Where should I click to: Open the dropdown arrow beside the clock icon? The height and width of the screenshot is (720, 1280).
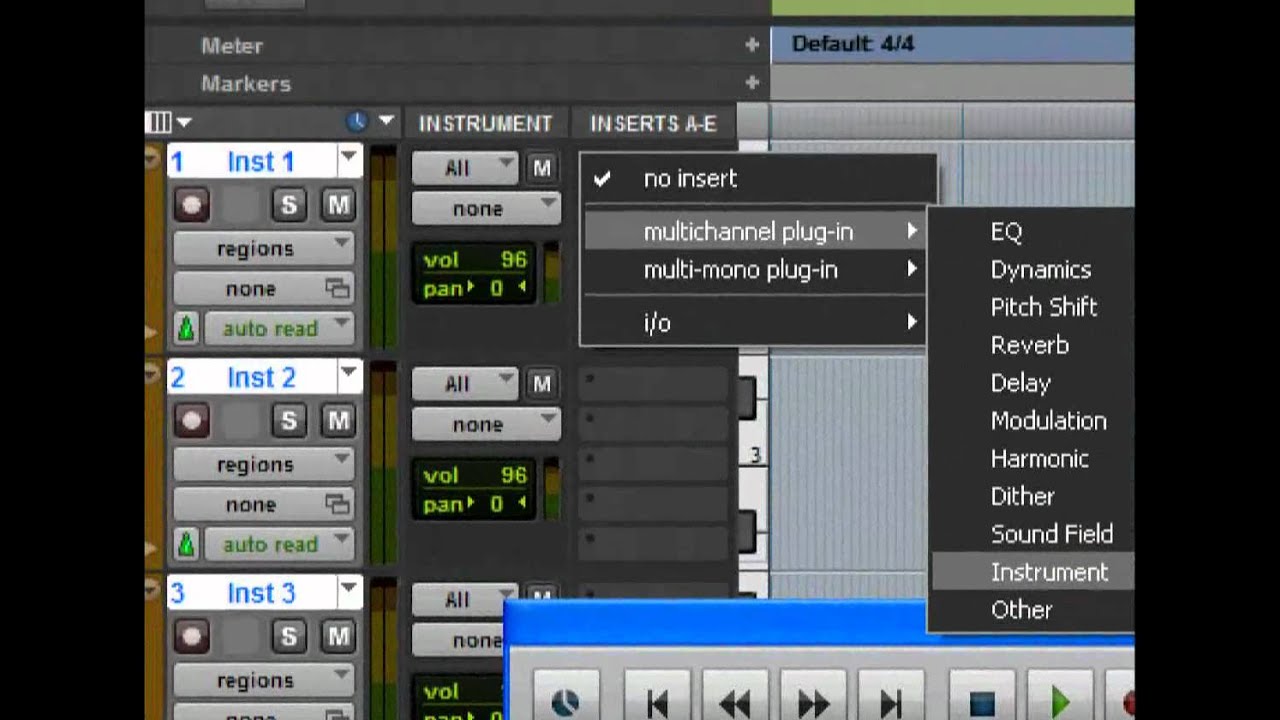click(x=386, y=122)
